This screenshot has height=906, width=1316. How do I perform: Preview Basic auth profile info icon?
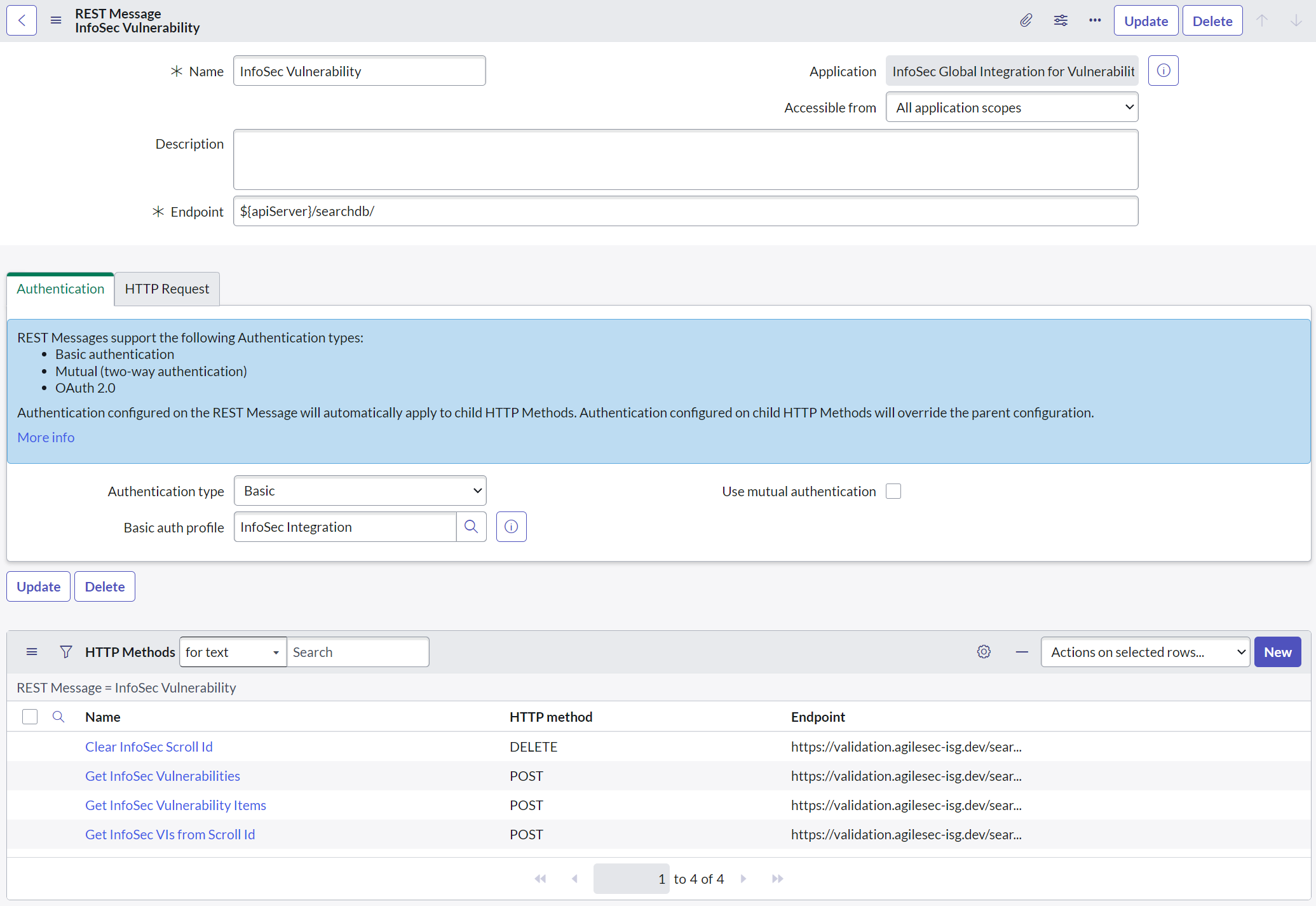coord(512,527)
